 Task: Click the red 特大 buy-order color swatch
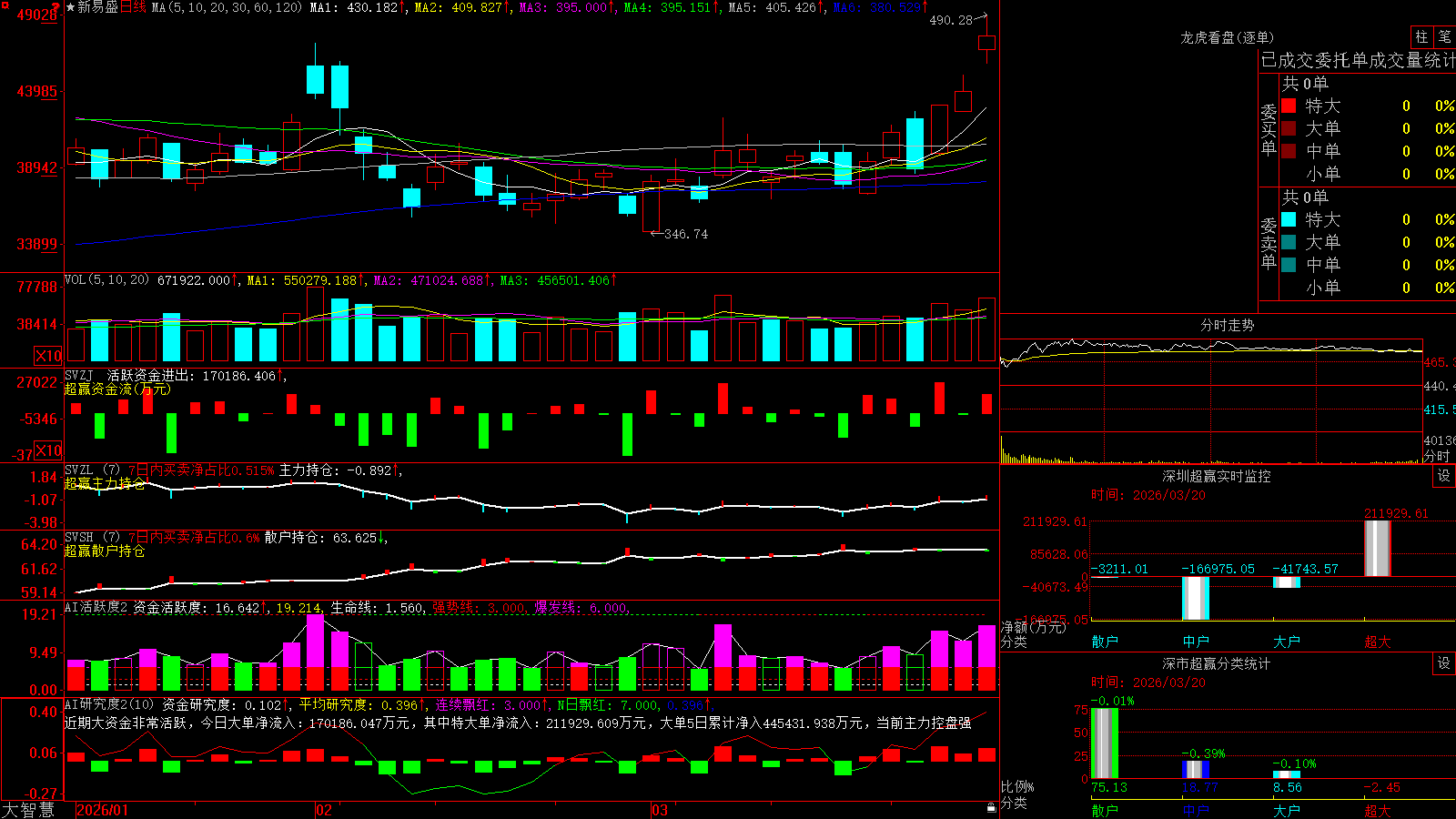(1289, 106)
